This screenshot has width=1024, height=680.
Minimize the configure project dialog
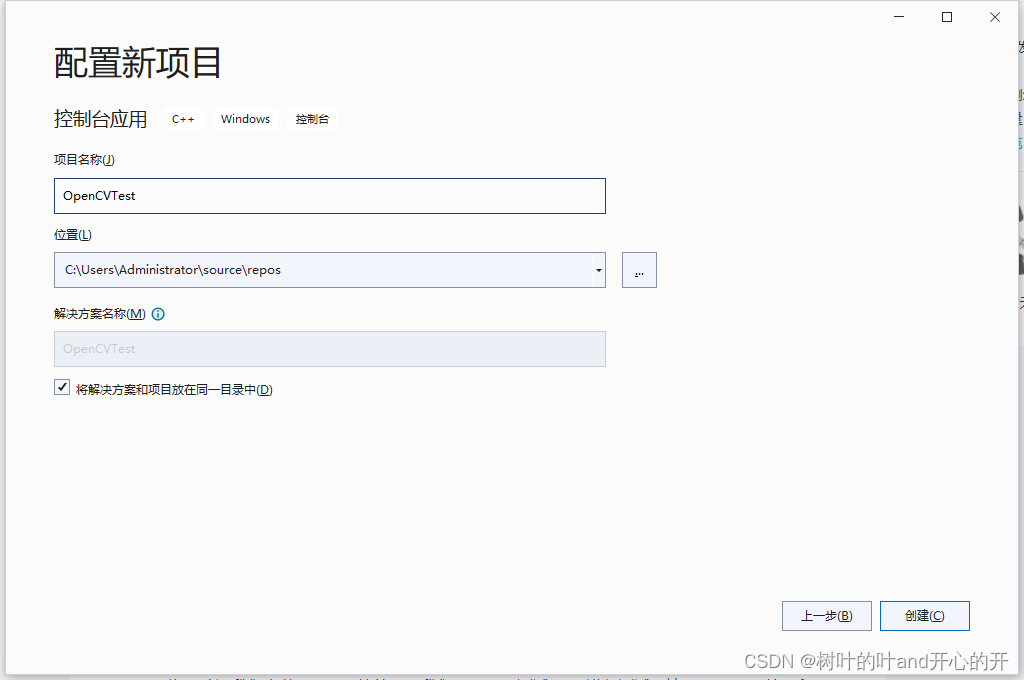click(899, 17)
